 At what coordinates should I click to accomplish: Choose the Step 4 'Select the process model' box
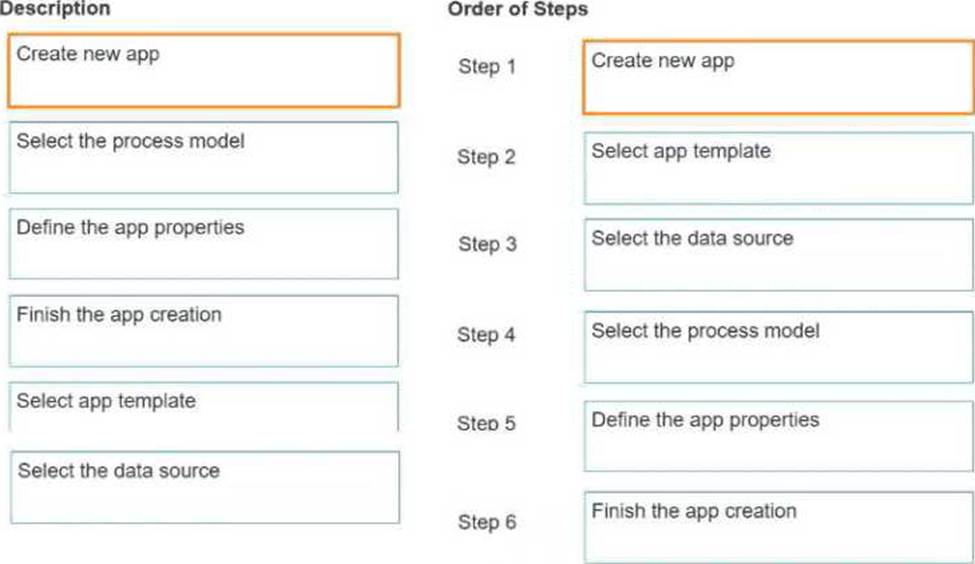(777, 346)
